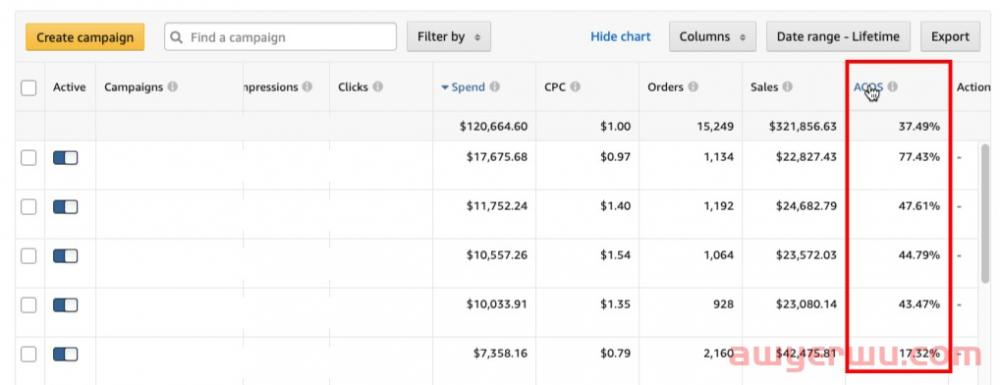
Task: Open the Columns dropdown
Action: 712,37
